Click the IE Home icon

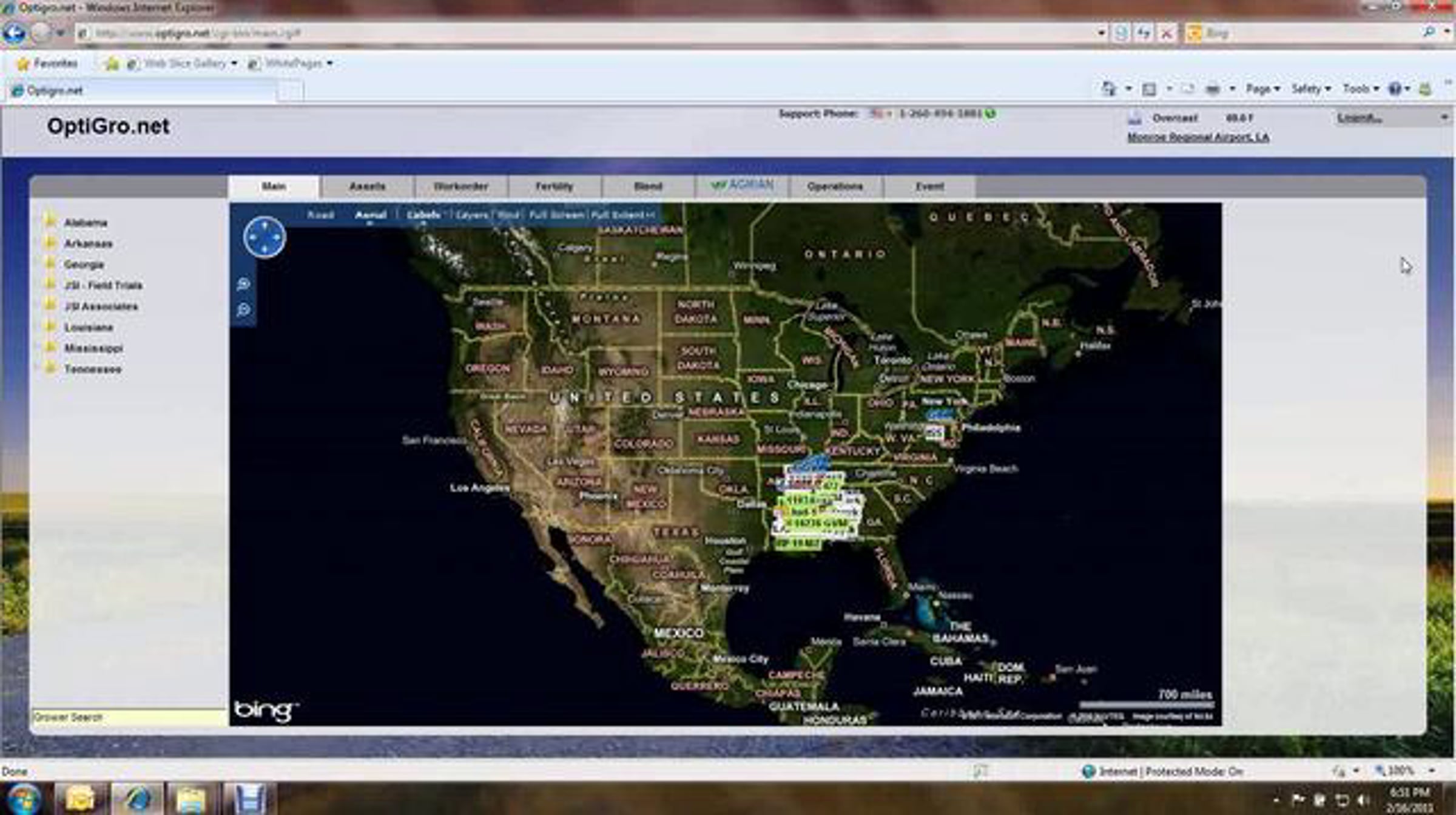[x=1108, y=89]
